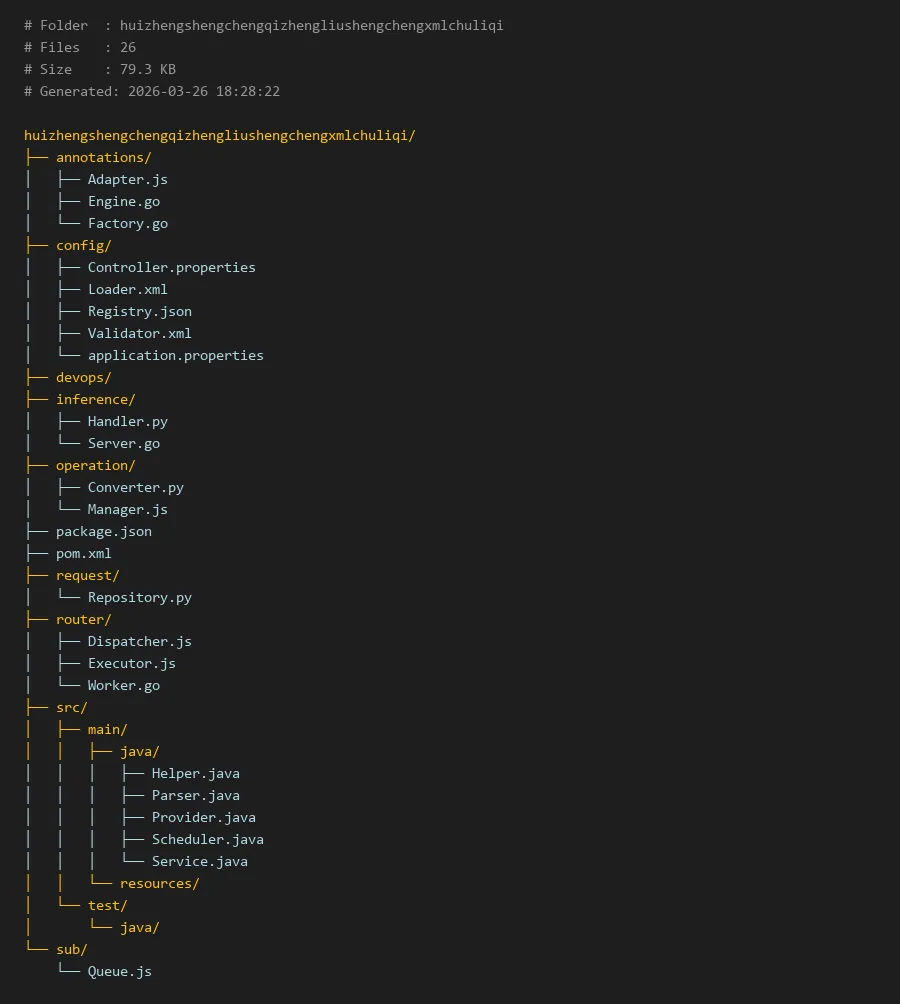The height and width of the screenshot is (1004, 900).
Task: Open Controller.properties file
Action: coord(171,267)
